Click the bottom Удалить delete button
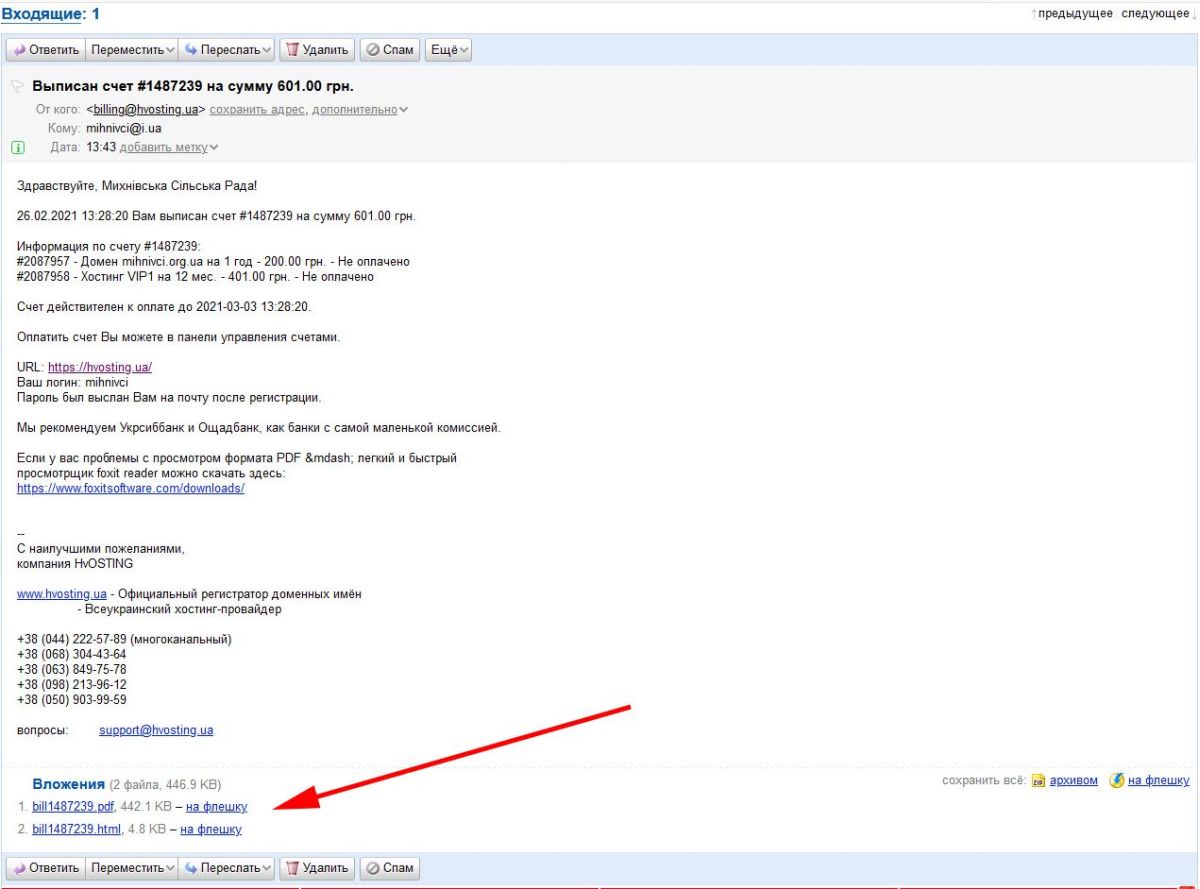This screenshot has height=889, width=1200. 317,867
